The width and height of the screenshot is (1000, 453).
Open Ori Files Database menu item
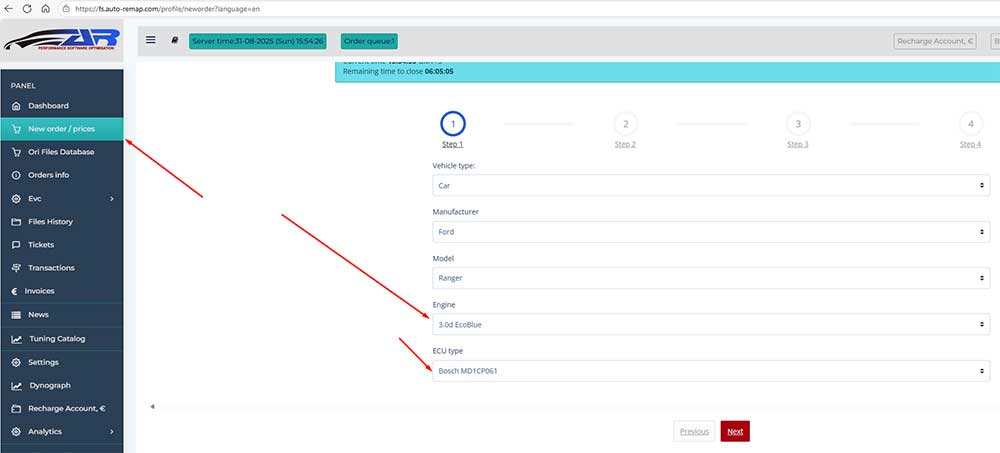pyautogui.click(x=62, y=152)
